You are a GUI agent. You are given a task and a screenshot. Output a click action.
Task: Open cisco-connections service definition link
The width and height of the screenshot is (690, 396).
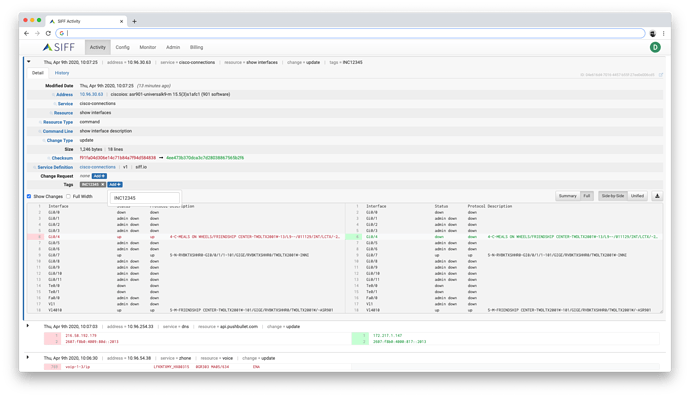(98, 167)
